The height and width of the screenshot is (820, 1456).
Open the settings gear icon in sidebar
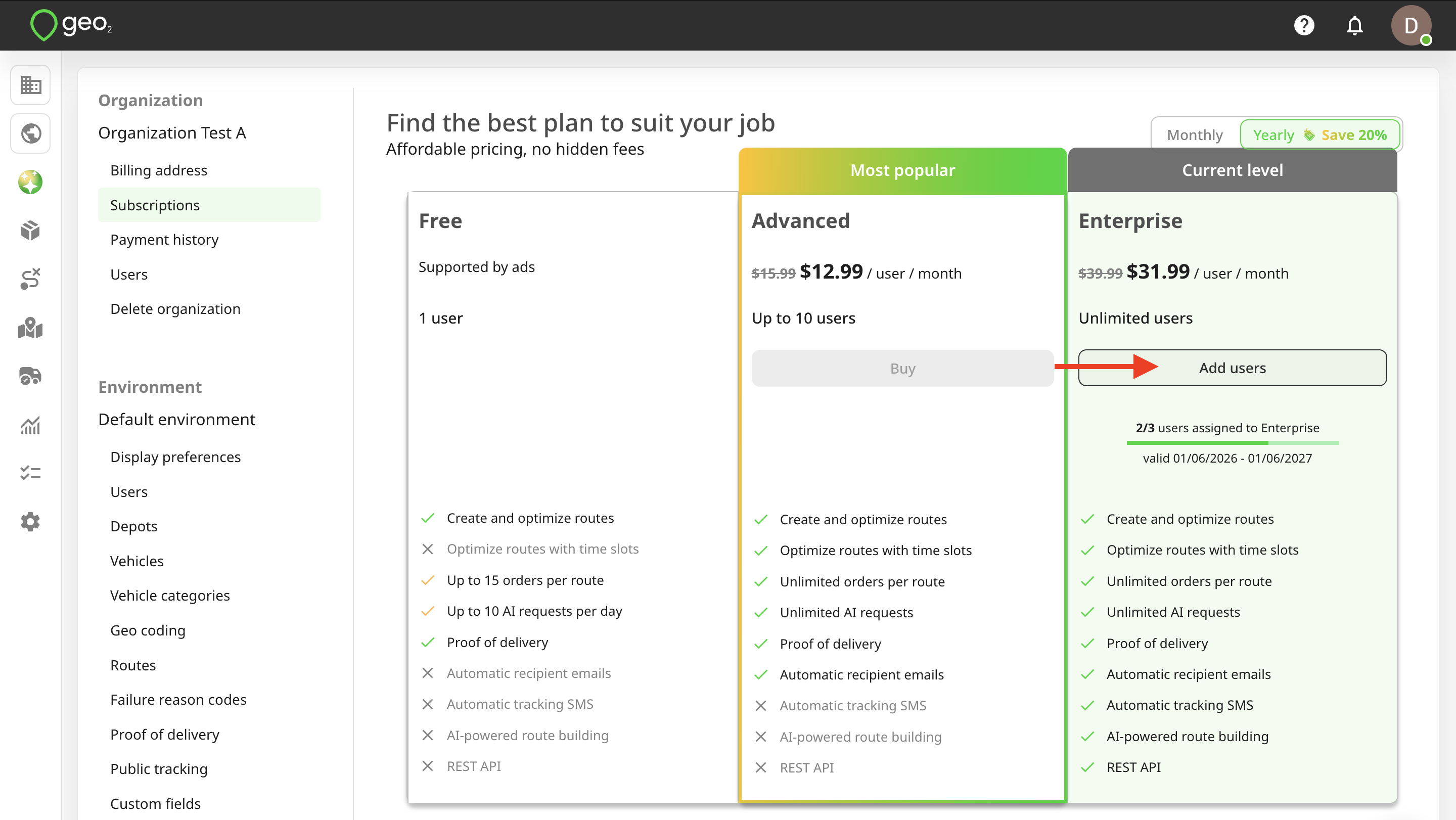pos(30,521)
